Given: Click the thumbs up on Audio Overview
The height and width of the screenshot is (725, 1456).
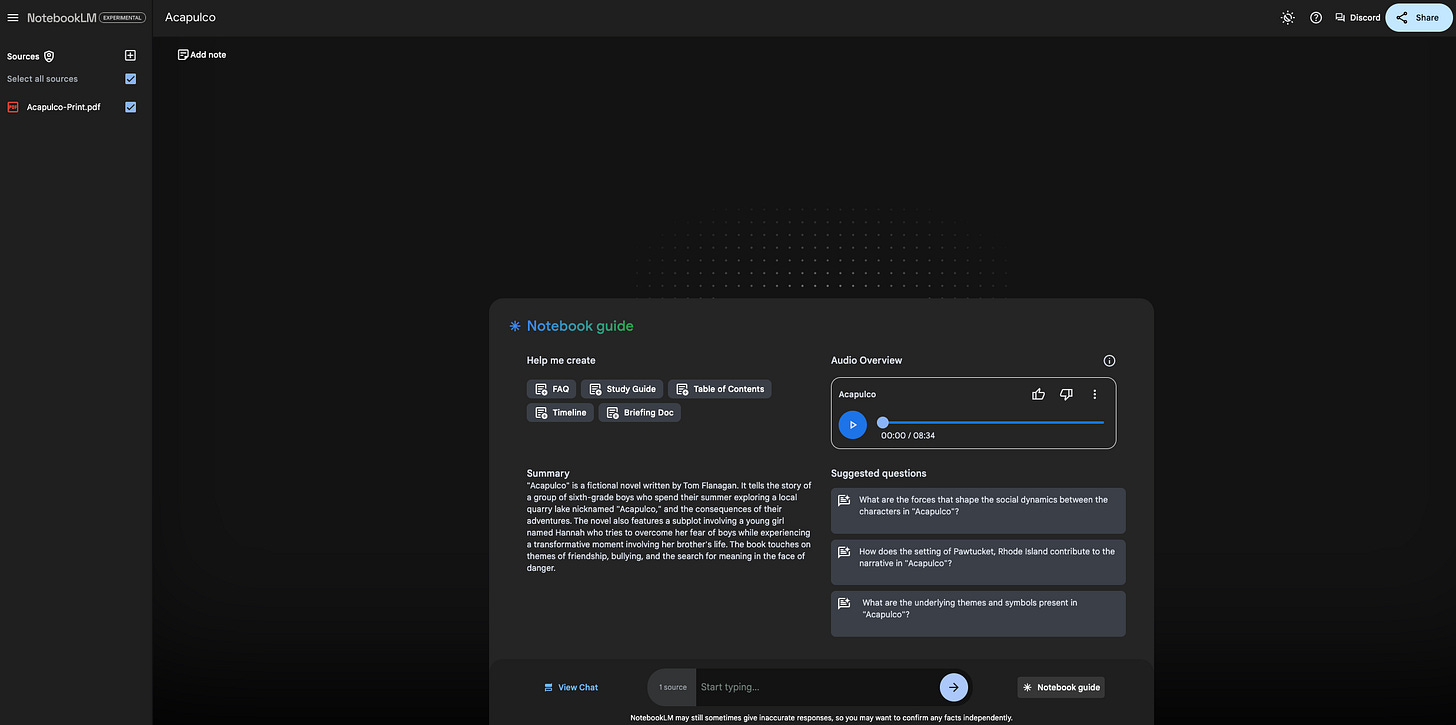Looking at the screenshot, I should (1038, 394).
